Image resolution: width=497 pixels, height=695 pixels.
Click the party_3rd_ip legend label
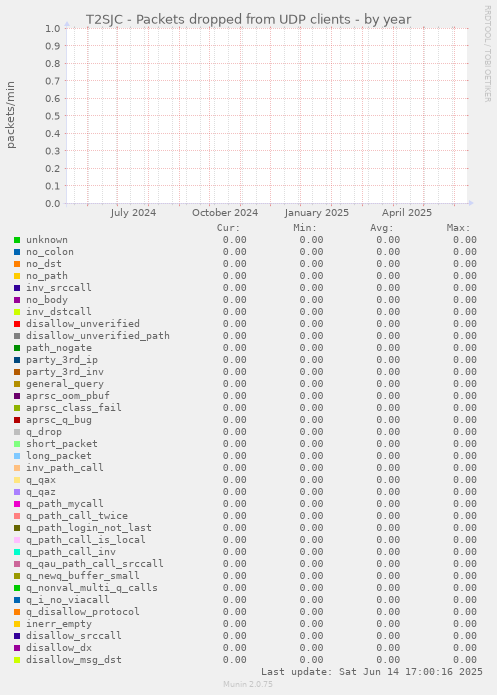pos(62,360)
